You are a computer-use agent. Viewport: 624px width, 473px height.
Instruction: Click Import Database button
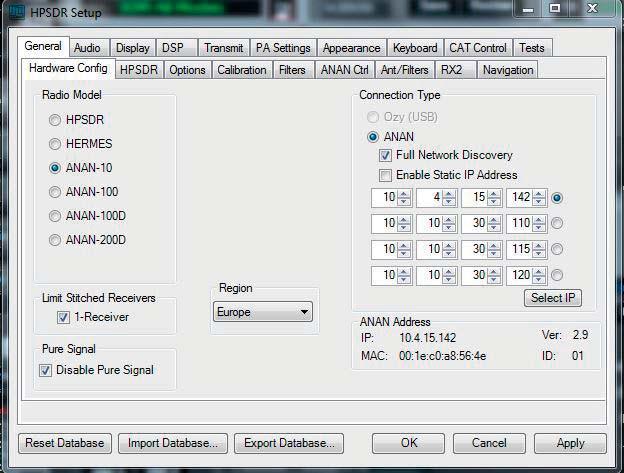click(x=173, y=443)
